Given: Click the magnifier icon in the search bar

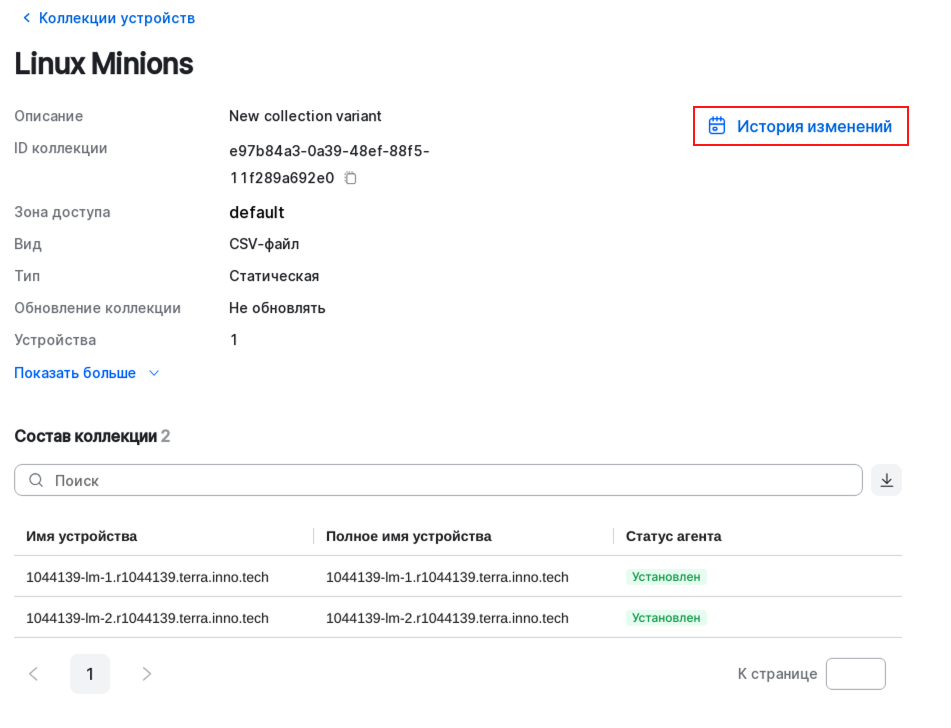Looking at the screenshot, I should (35, 480).
